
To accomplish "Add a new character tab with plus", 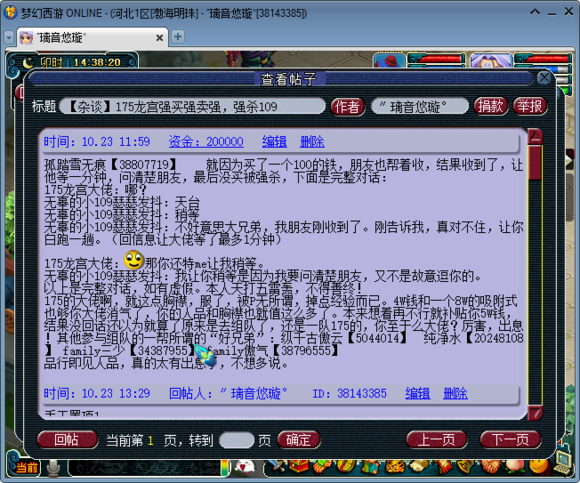I will tap(178, 37).
